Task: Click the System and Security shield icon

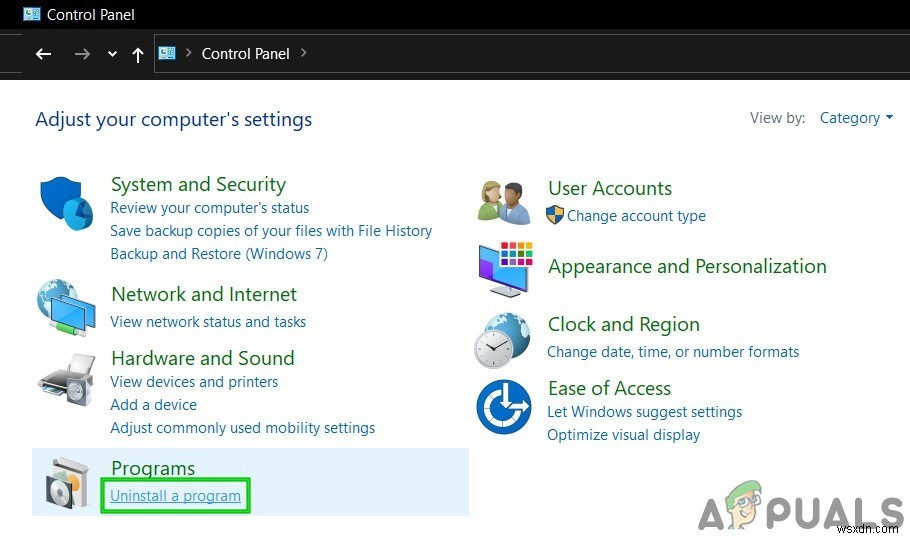Action: point(66,203)
